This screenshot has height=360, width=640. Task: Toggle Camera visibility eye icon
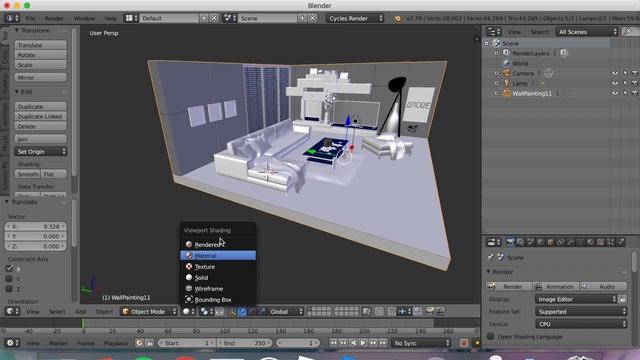click(x=615, y=73)
